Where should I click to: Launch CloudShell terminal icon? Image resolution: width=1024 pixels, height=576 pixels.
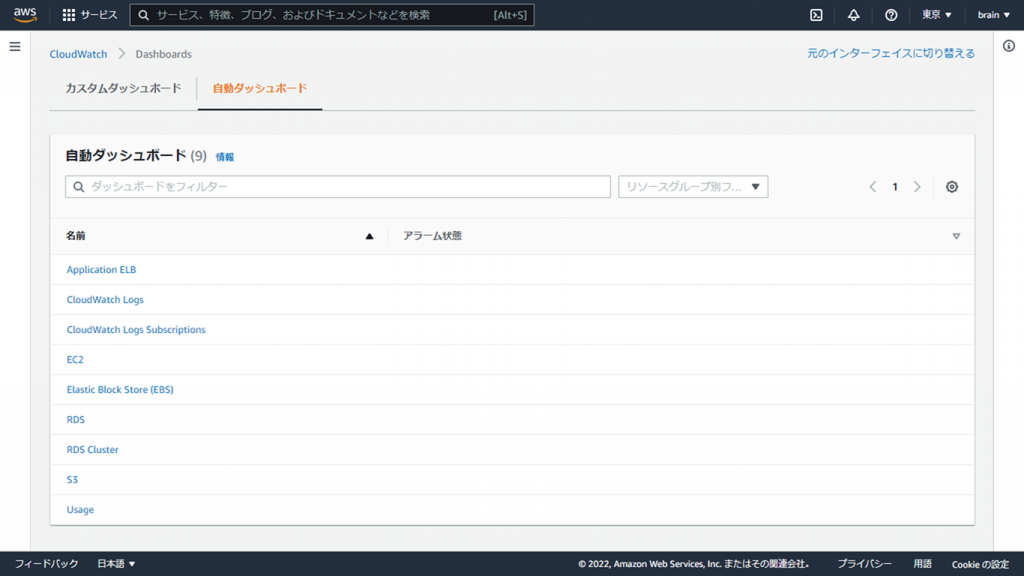816,15
